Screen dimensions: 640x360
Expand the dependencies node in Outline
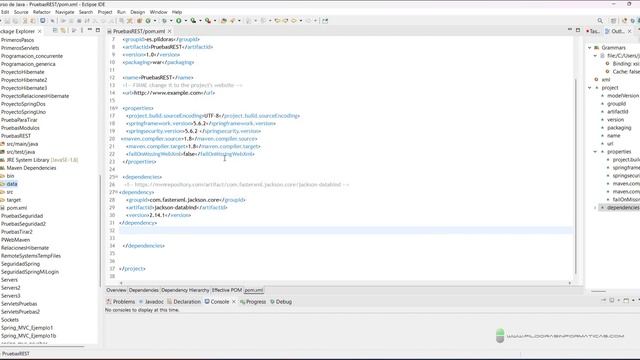[x=595, y=208]
